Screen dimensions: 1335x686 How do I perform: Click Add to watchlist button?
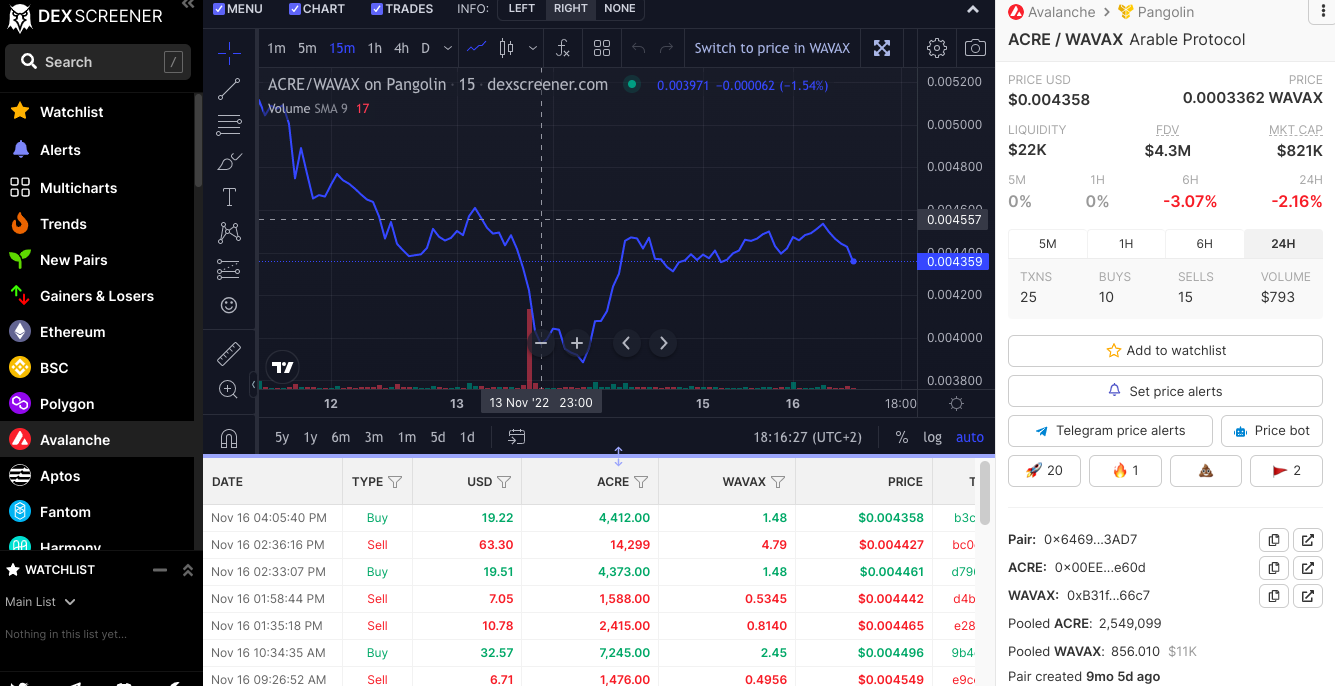coord(1165,351)
